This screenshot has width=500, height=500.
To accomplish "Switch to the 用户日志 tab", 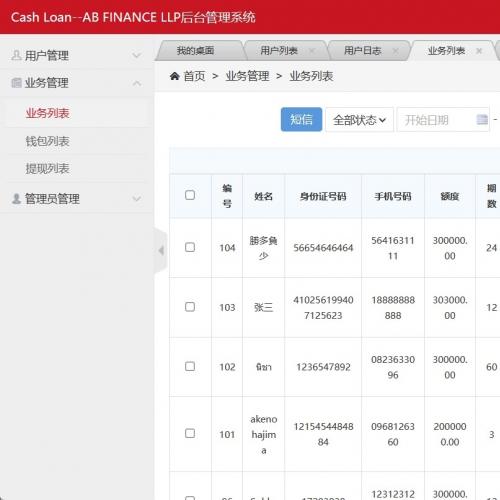I will (x=362, y=51).
